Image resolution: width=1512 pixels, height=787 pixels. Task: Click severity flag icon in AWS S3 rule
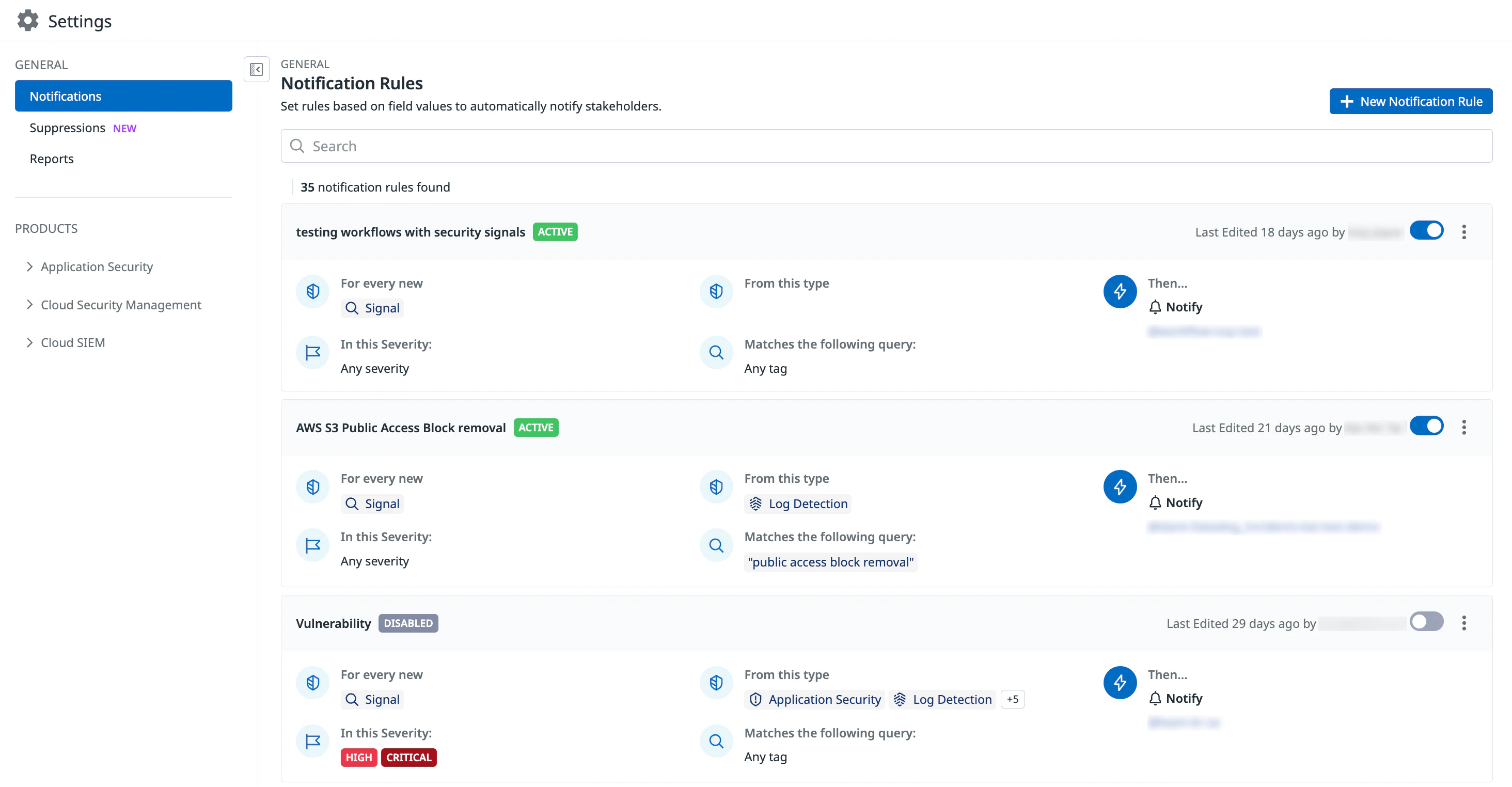tap(313, 545)
